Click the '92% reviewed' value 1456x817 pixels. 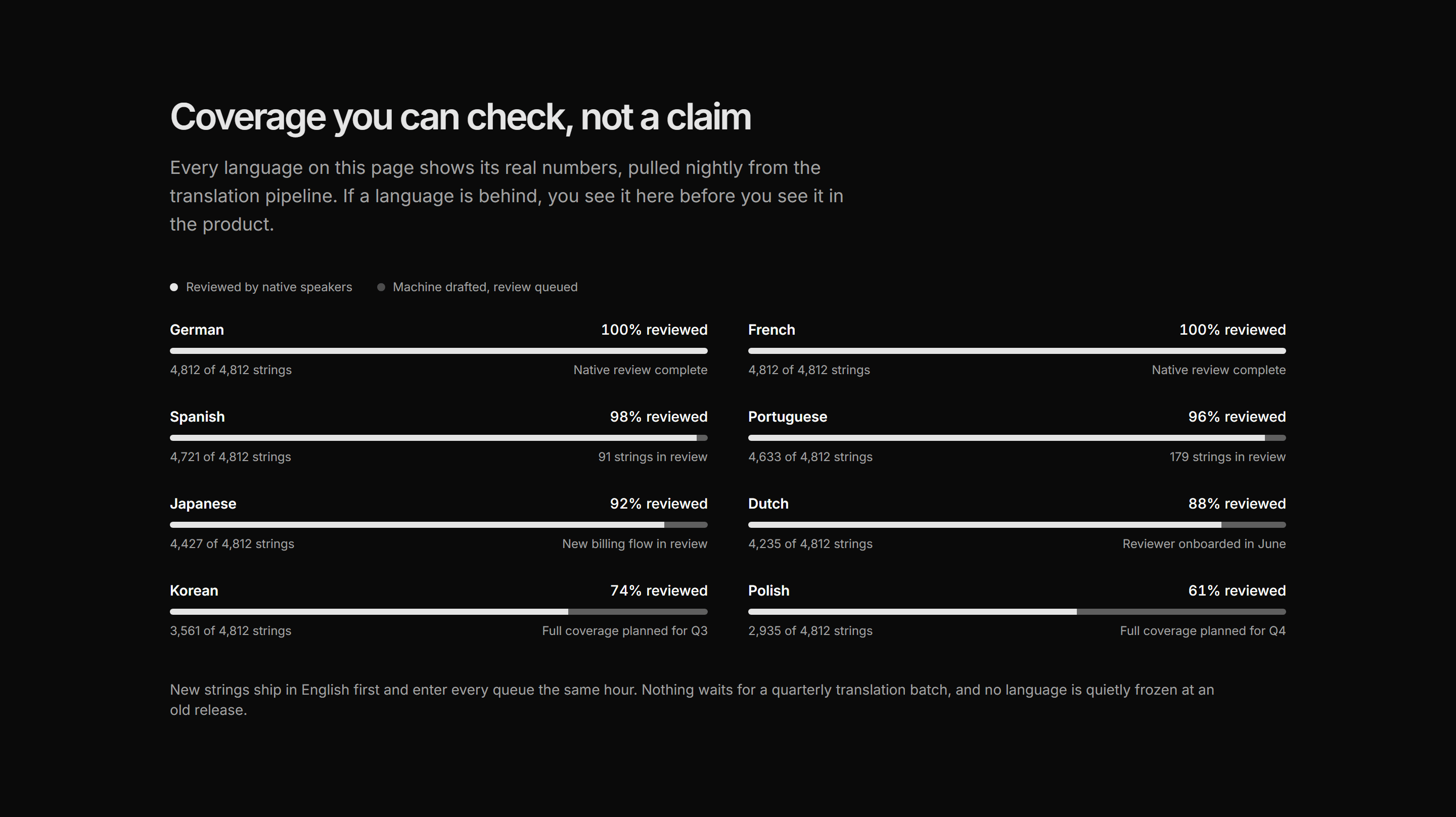pos(658,504)
